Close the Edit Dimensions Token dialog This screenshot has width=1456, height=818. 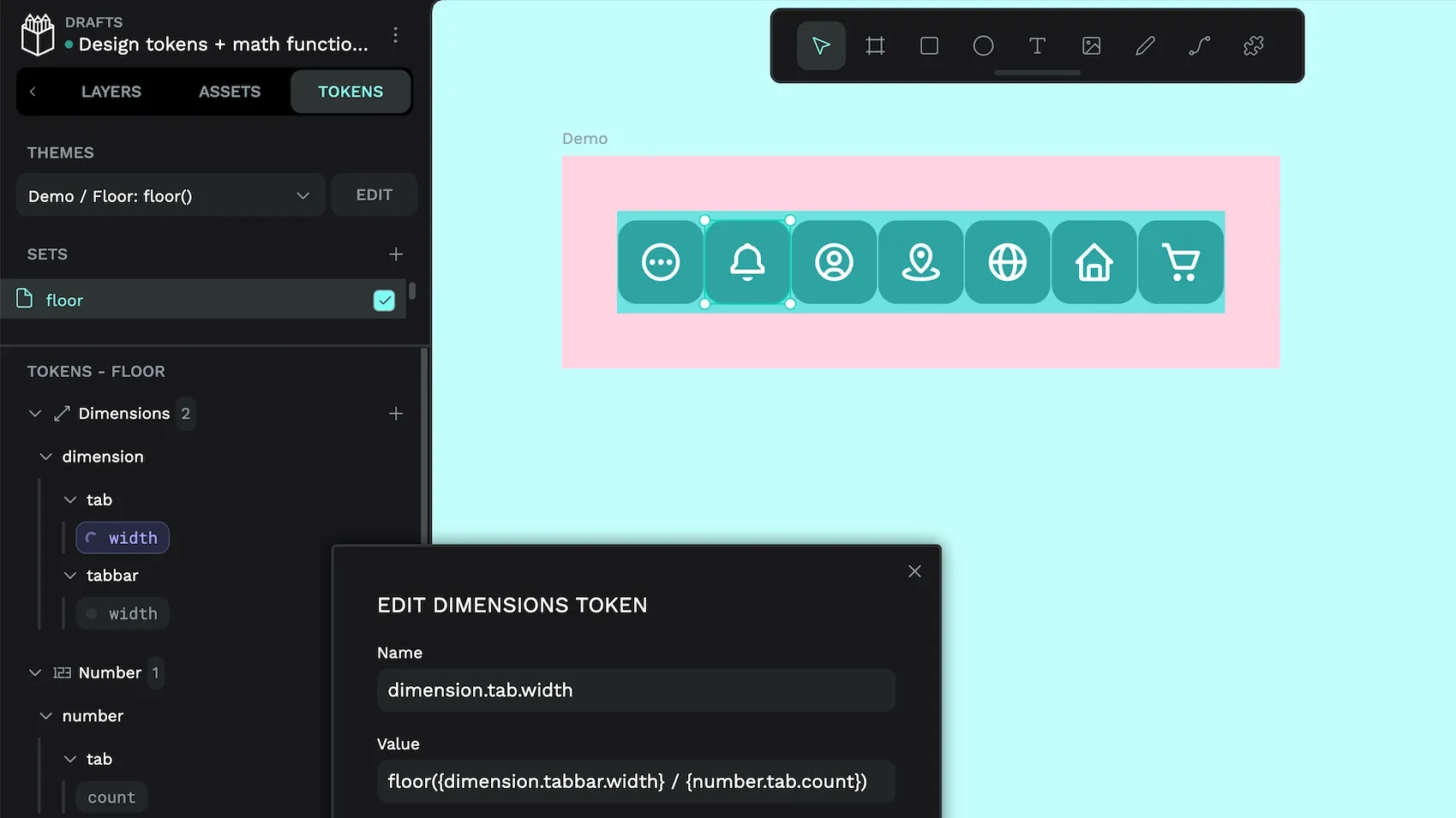tap(914, 571)
